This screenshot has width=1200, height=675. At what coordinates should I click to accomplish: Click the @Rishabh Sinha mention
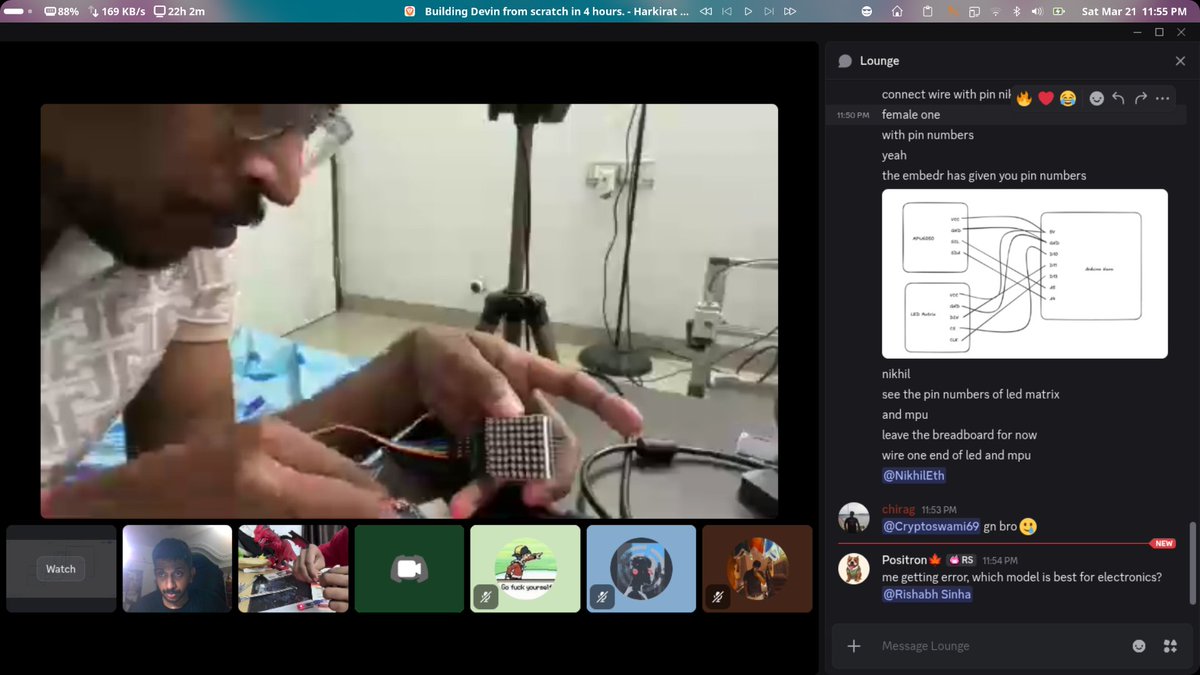926,594
